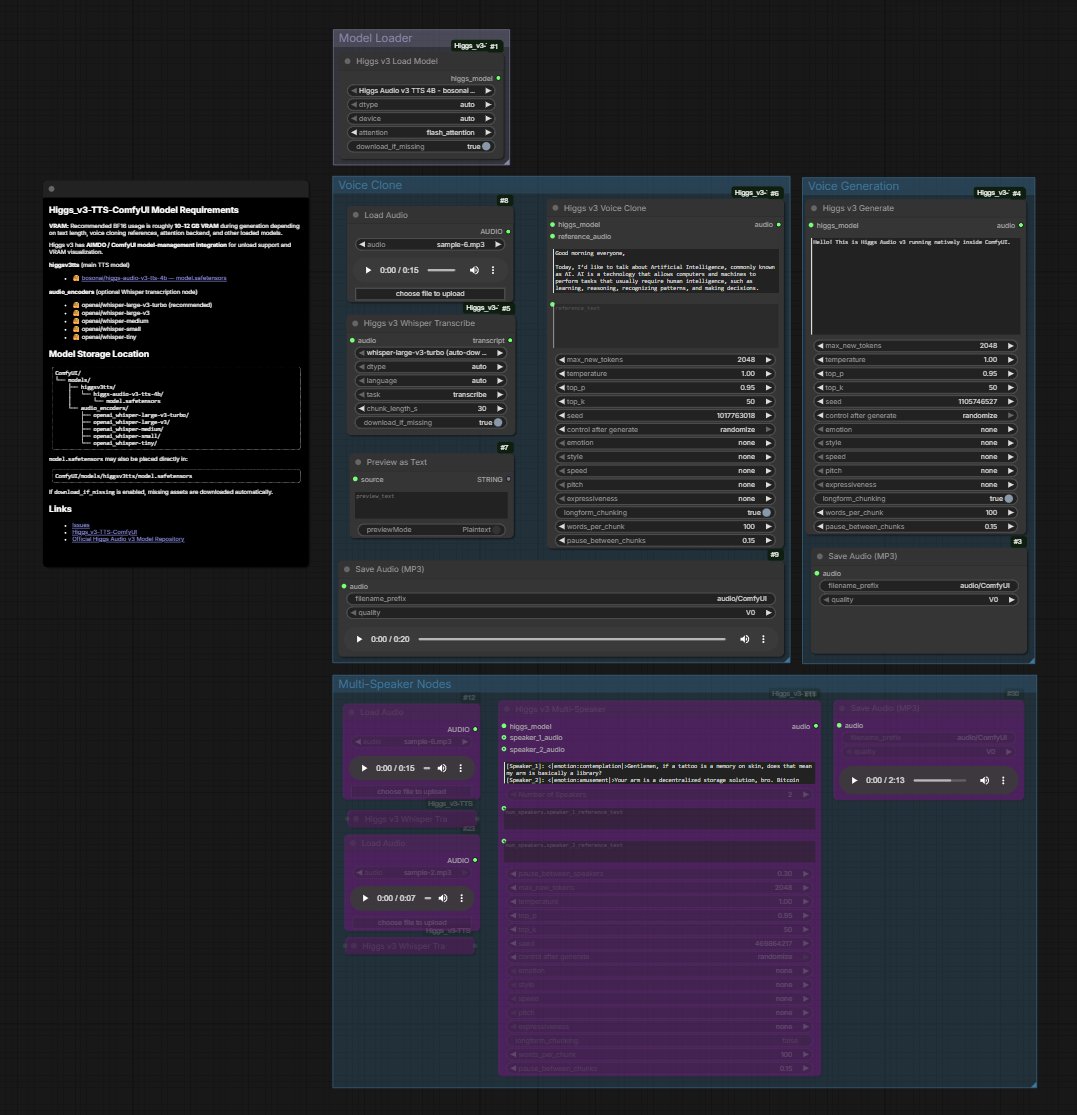
Task: Open the task transcribe dropdown
Action: point(429,395)
